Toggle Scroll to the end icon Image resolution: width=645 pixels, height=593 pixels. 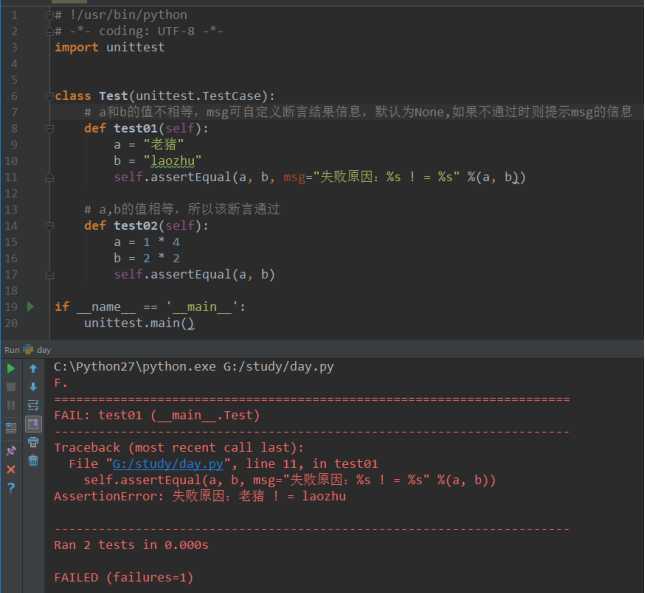pyautogui.click(x=33, y=424)
